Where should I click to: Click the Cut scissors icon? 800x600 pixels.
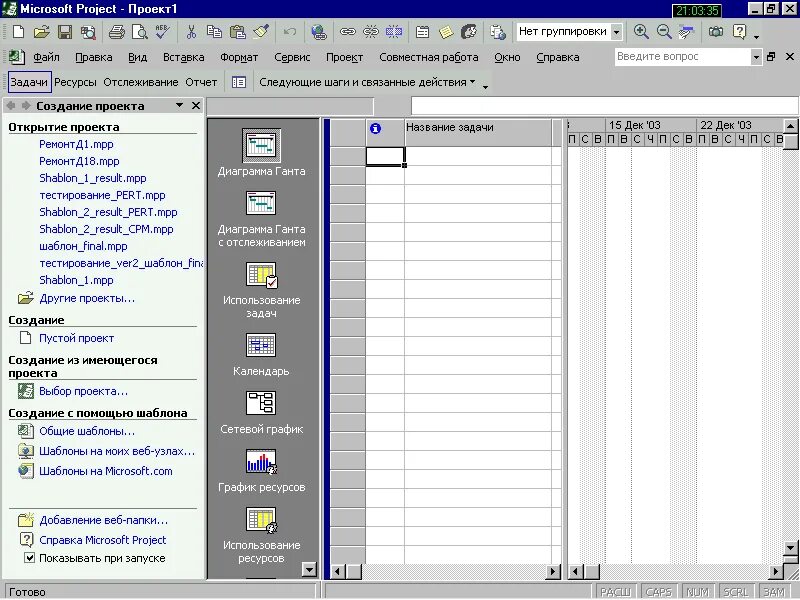pyautogui.click(x=191, y=32)
